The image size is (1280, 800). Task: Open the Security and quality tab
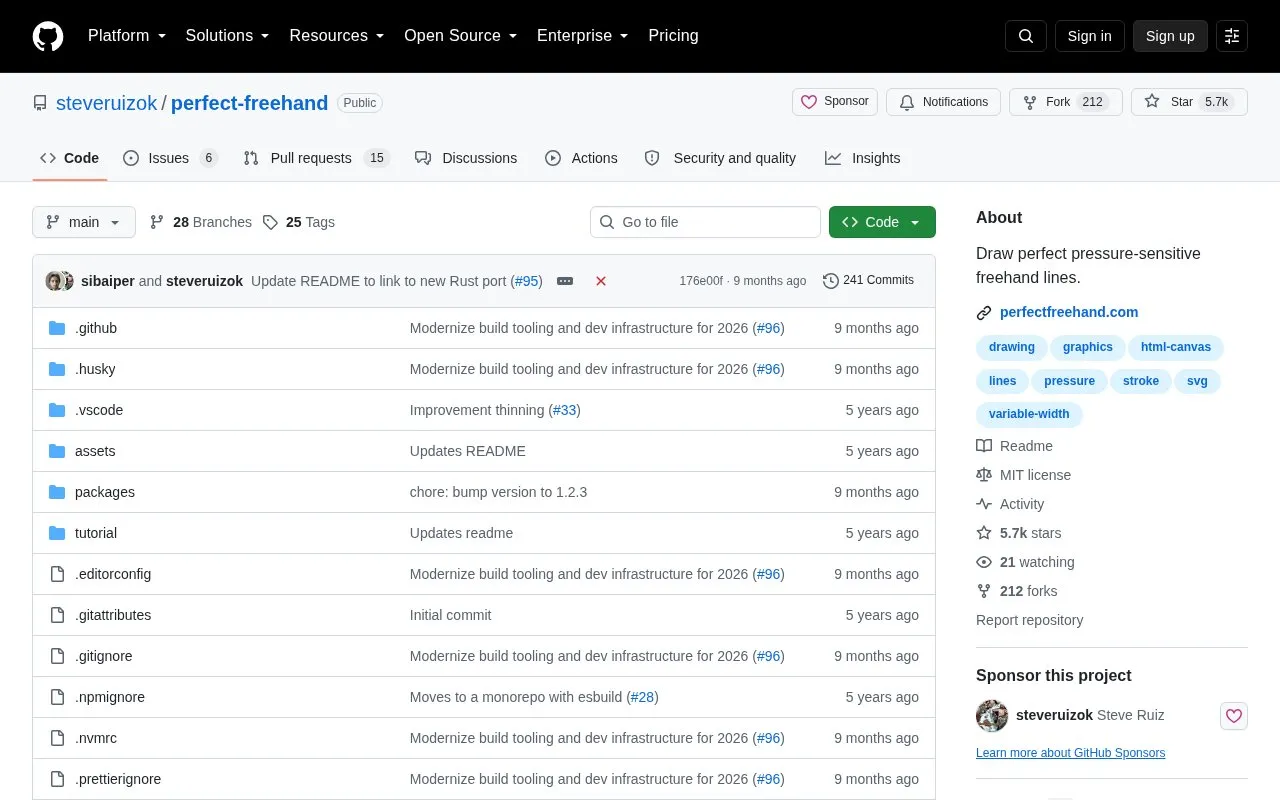click(720, 158)
